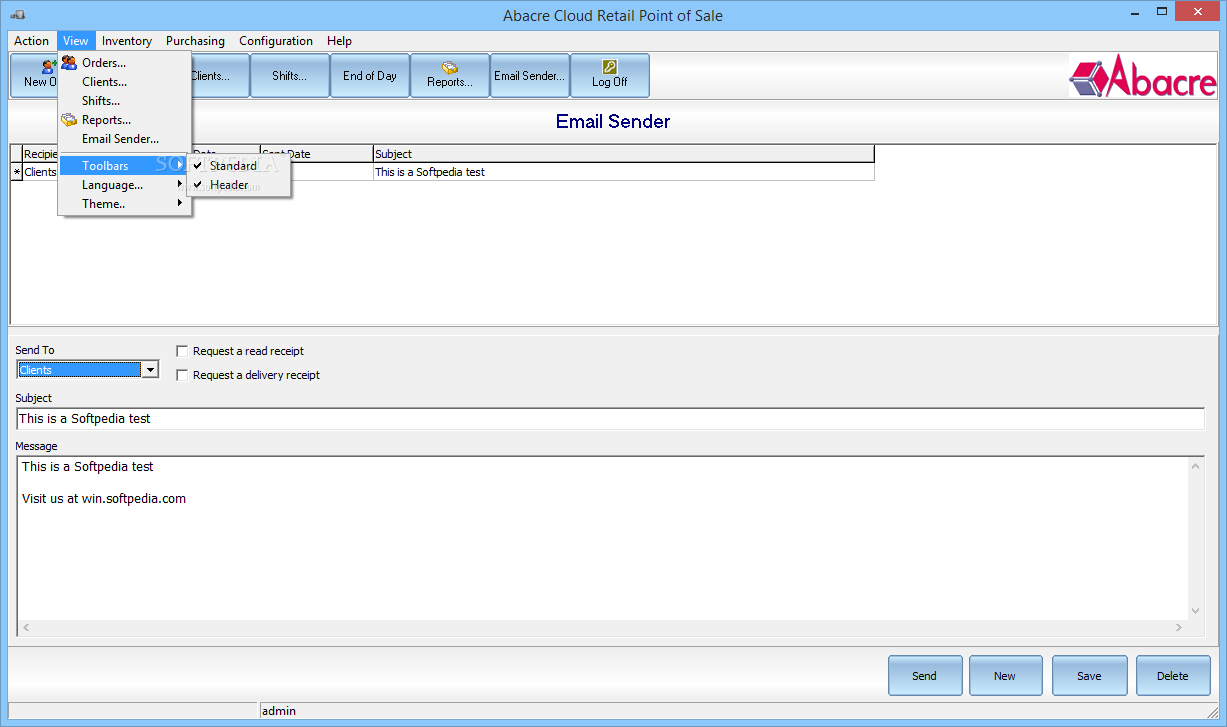Click the Reports icon in the View menu
Viewport: 1227px width, 727px height.
(x=69, y=120)
